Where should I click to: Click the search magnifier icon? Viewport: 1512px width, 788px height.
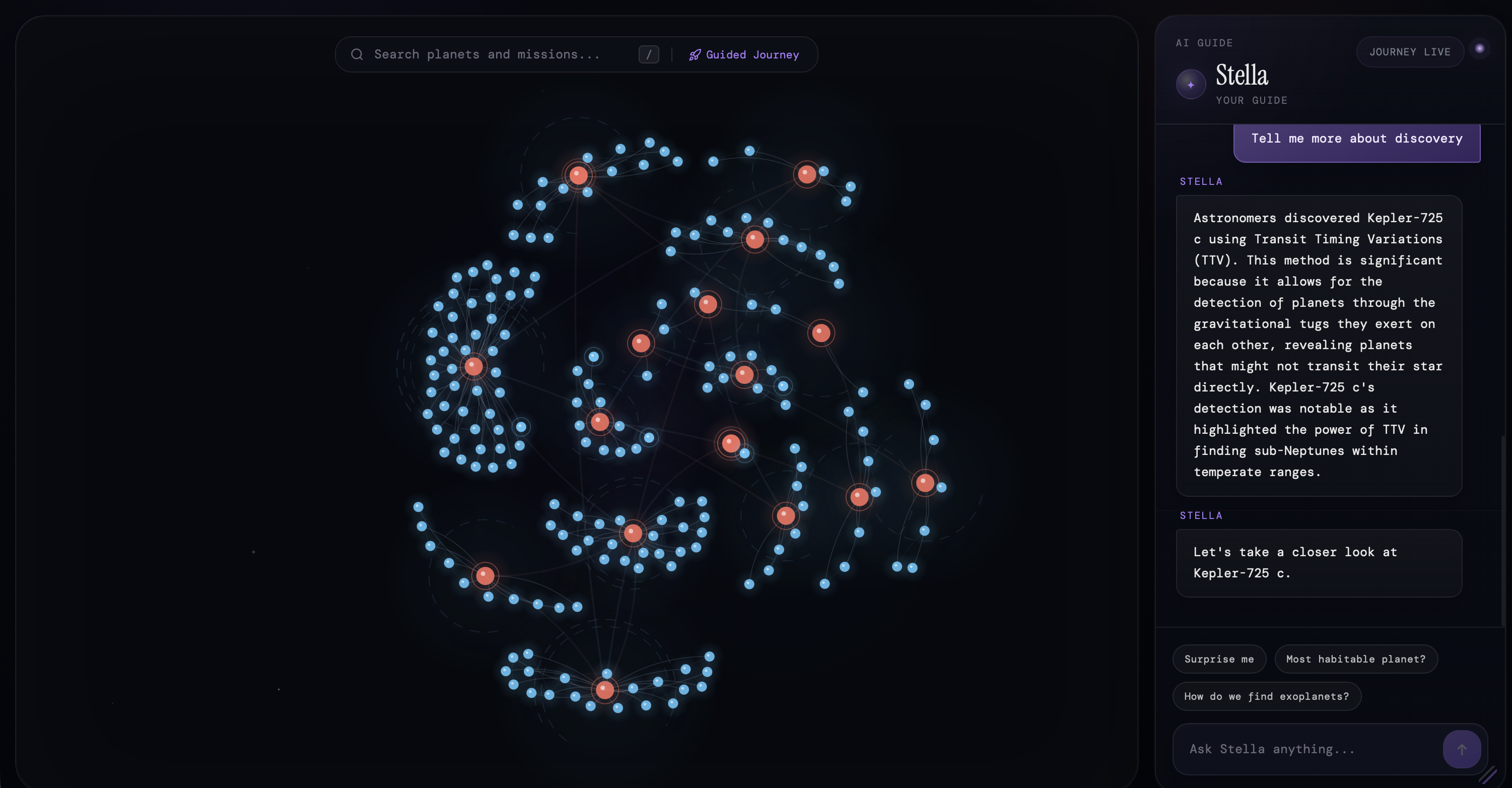[x=357, y=54]
